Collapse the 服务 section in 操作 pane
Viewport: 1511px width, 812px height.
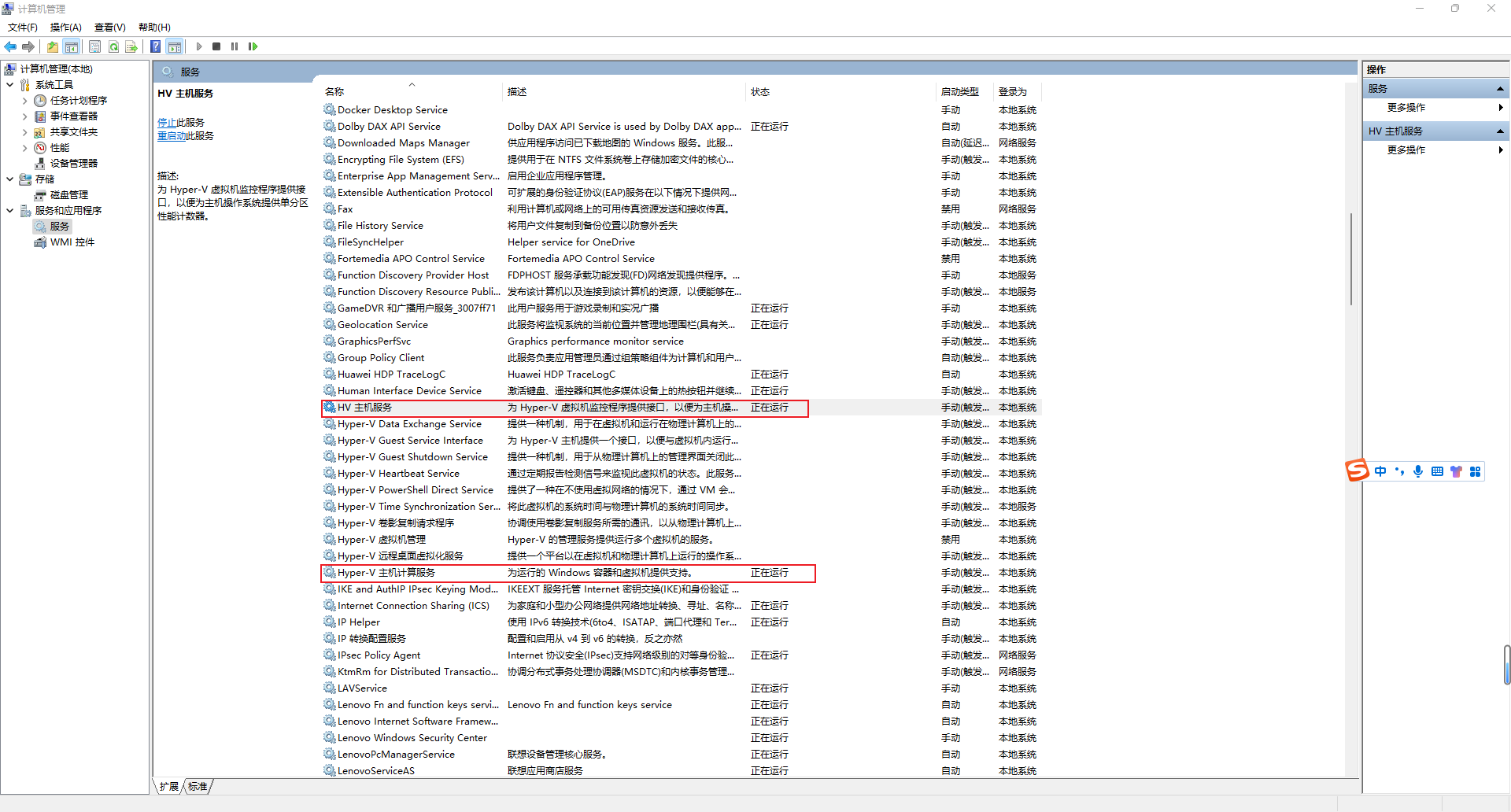pyautogui.click(x=1500, y=89)
